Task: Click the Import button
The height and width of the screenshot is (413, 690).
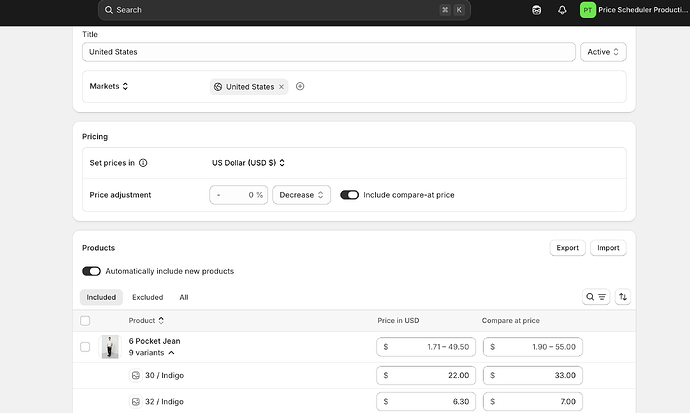Action: (x=608, y=248)
